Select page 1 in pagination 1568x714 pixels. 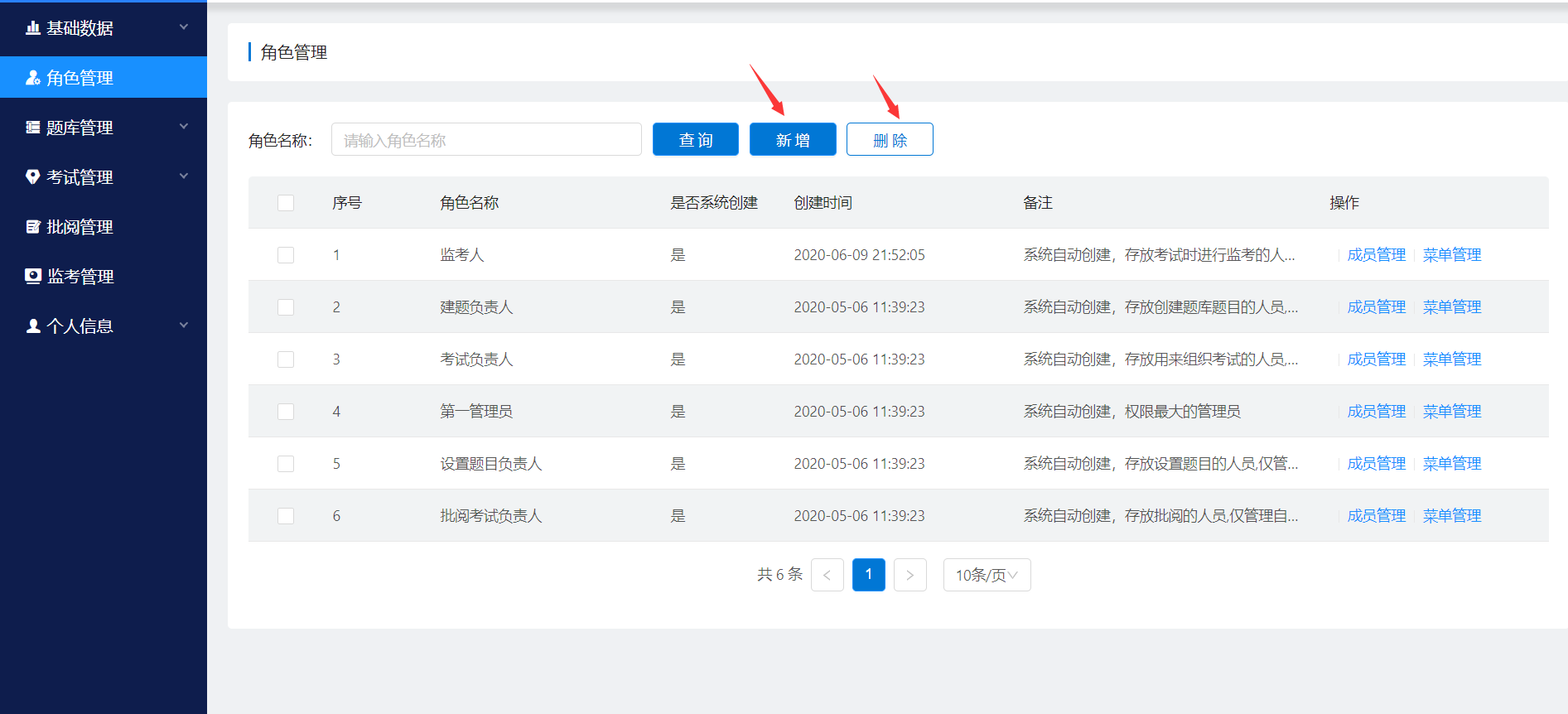click(869, 575)
